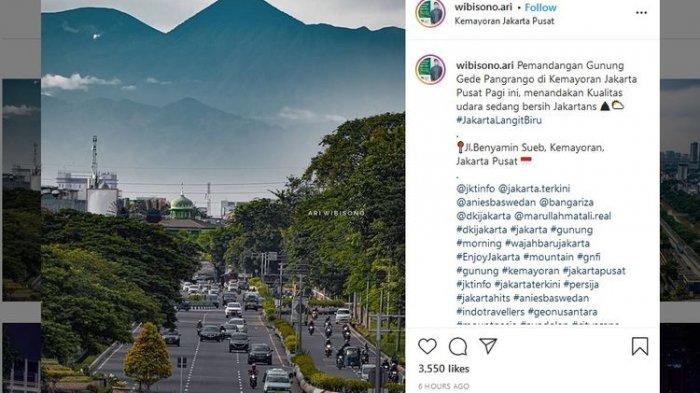
Task: Click the #wajahbarujakarta hashtag
Action: pyautogui.click(x=547, y=243)
